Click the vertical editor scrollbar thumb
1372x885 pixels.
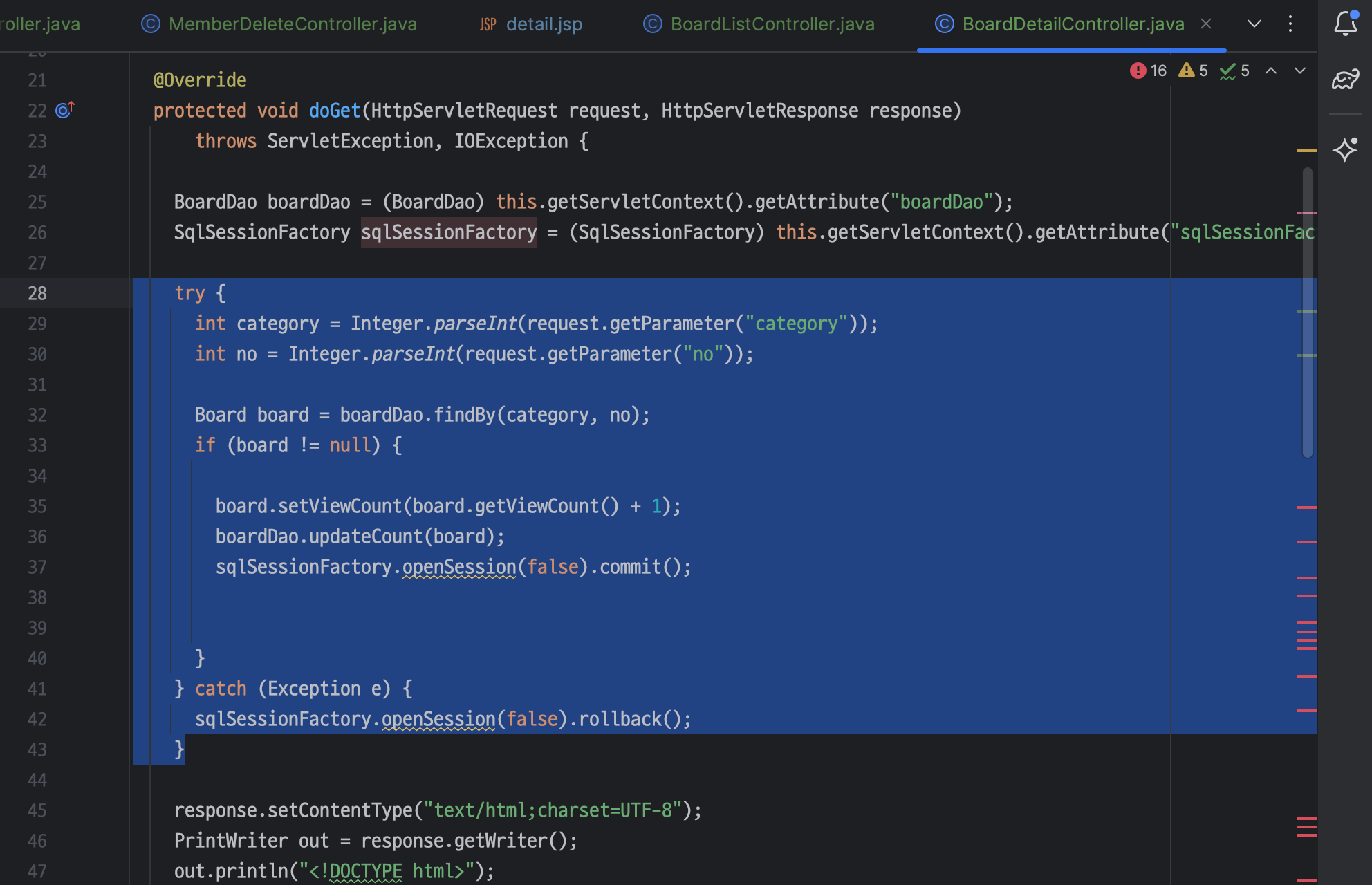tap(1307, 311)
